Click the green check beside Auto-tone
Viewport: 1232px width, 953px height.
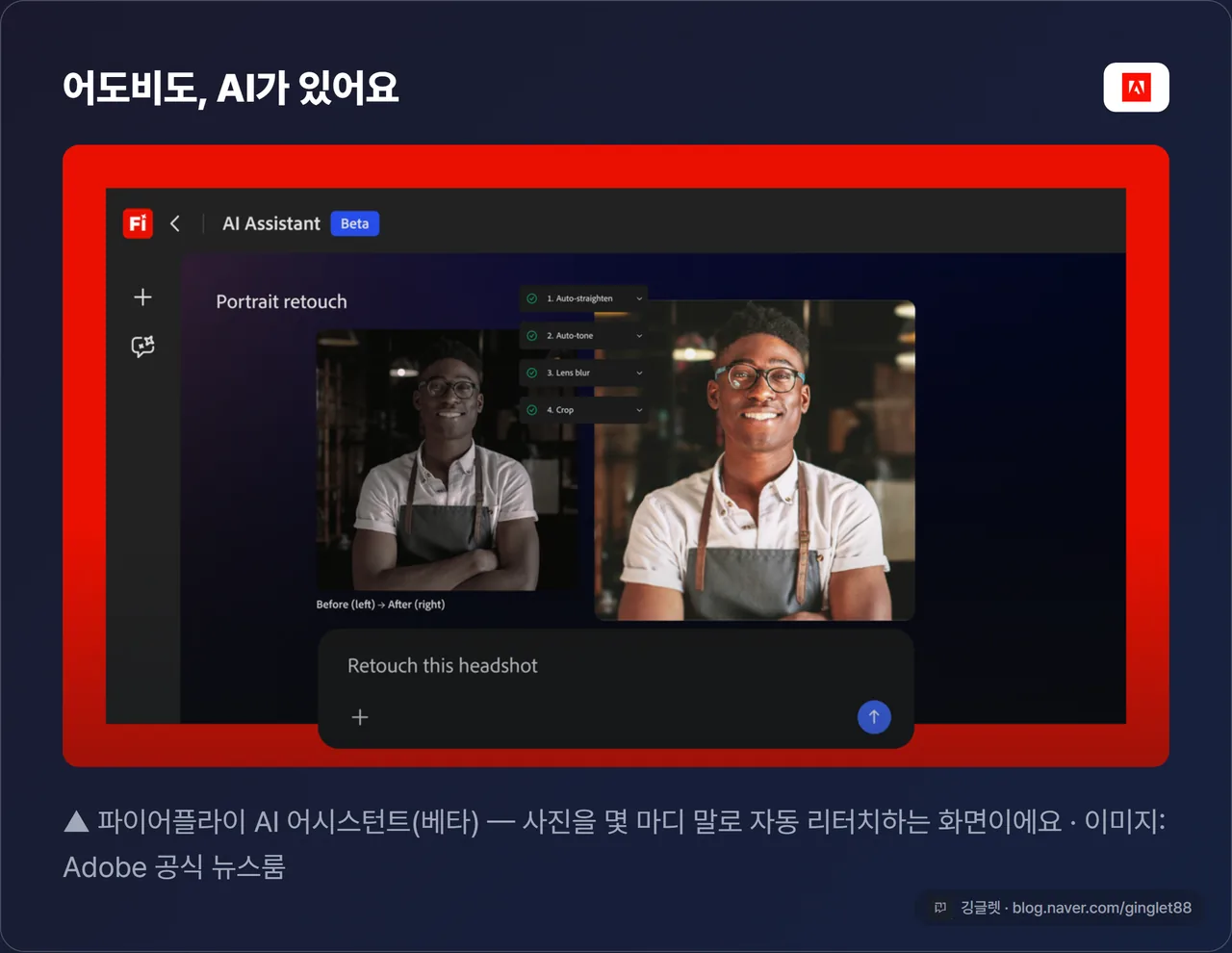532,336
